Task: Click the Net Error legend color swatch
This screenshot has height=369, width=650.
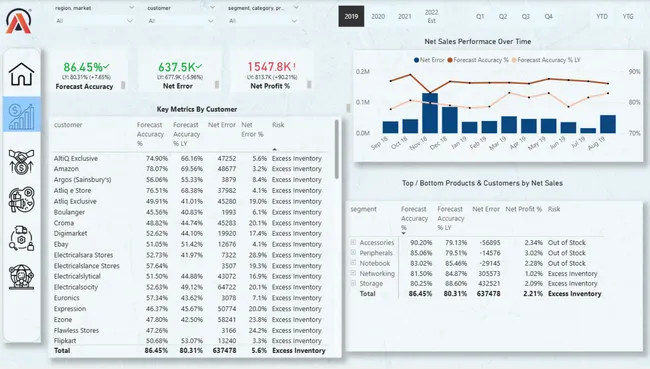Action: 416,60
